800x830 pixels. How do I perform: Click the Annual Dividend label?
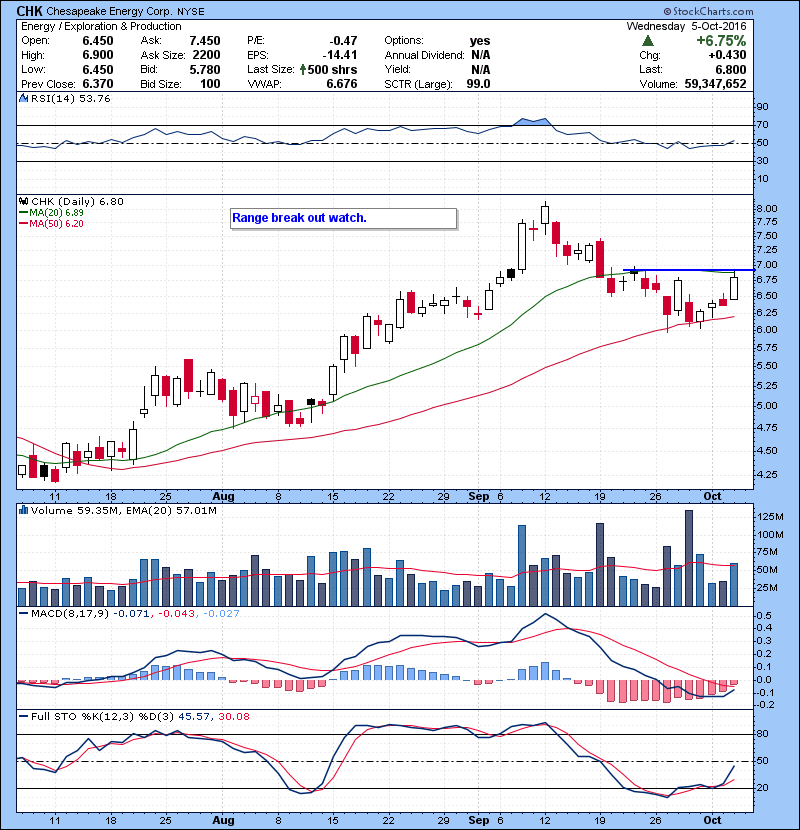425,55
